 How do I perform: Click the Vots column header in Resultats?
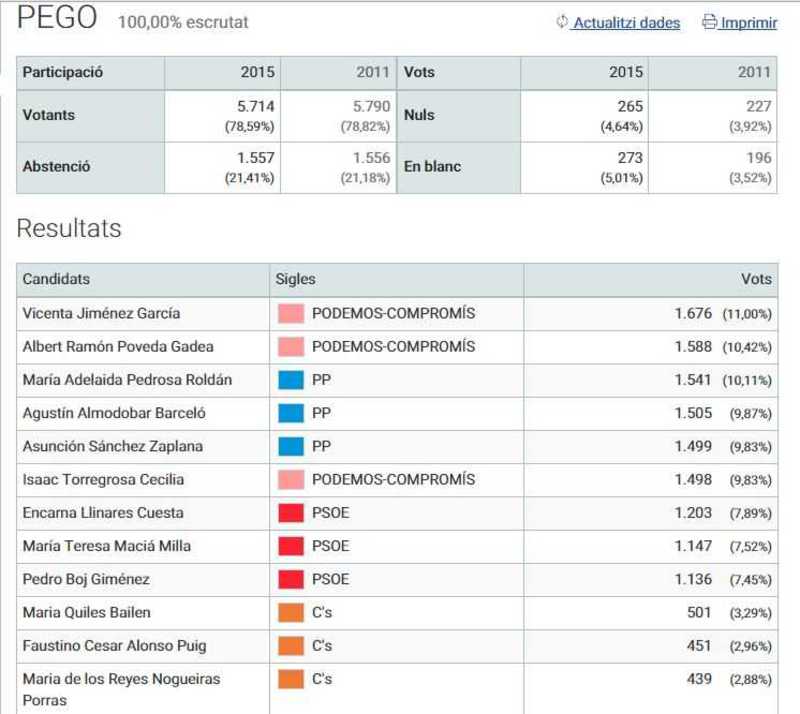(x=651, y=280)
